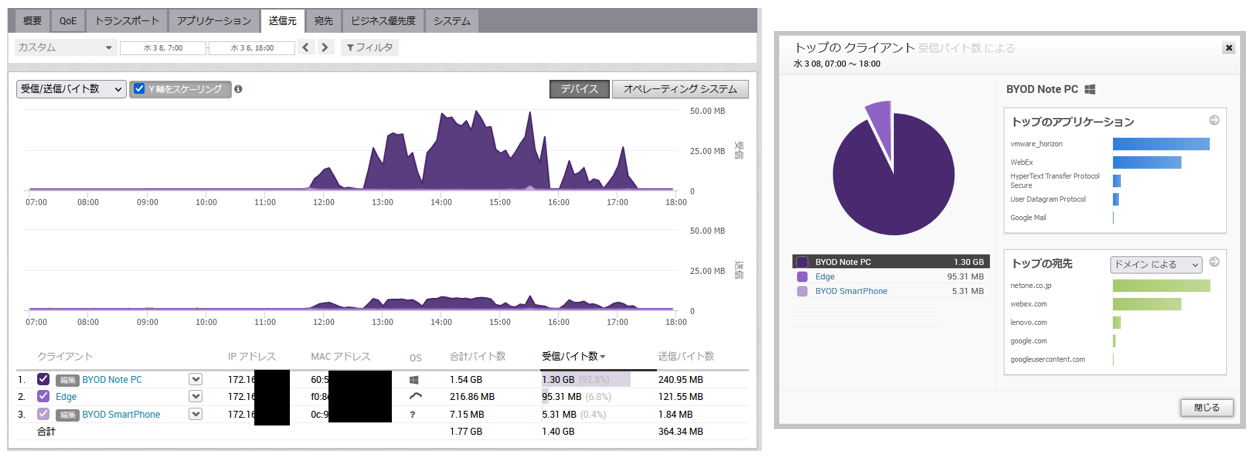Switch to the システム tab
Viewport: 1256px width, 457px height.
452,20
